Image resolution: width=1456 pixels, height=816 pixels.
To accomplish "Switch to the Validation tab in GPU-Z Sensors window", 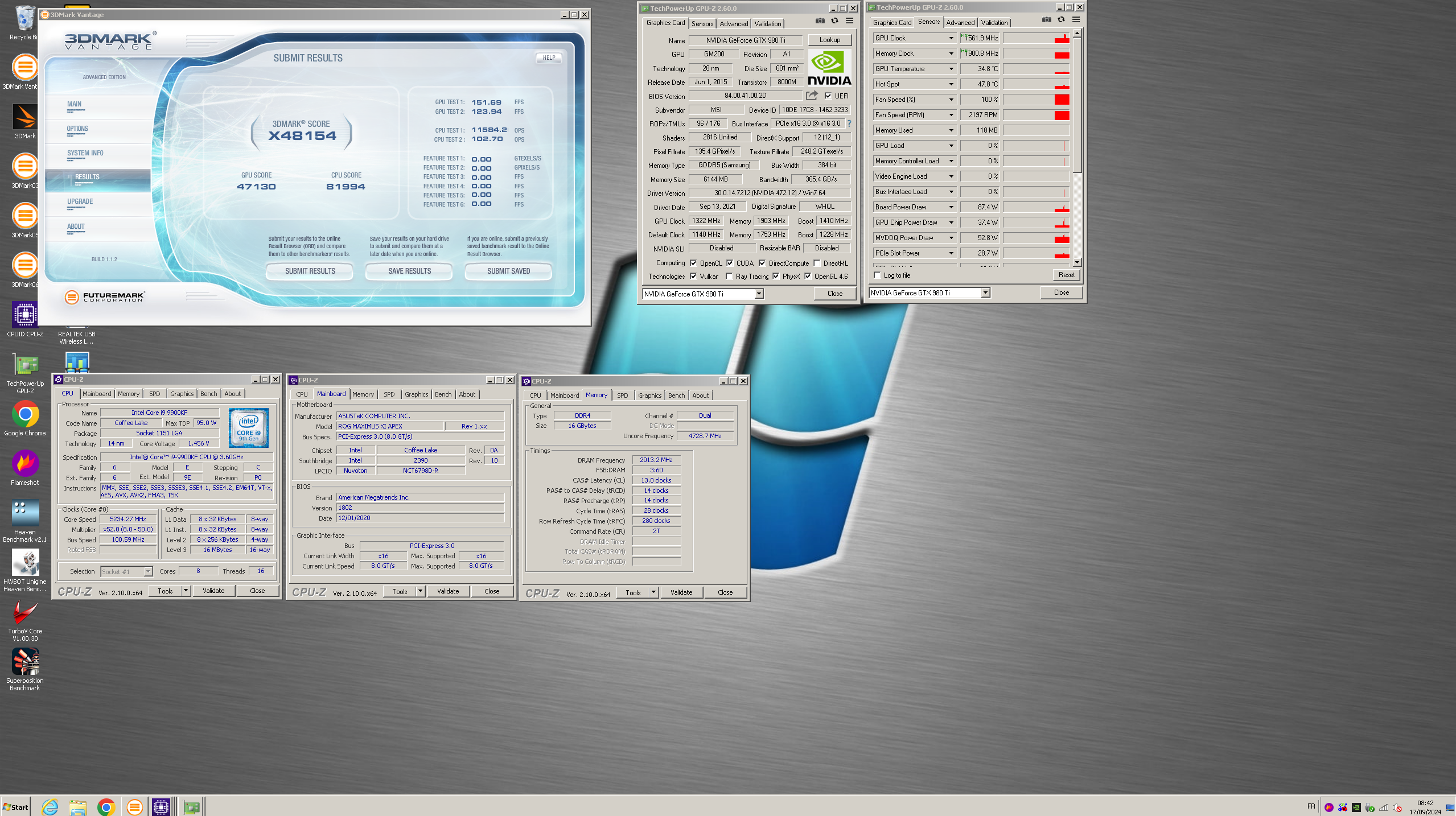I will (x=994, y=23).
